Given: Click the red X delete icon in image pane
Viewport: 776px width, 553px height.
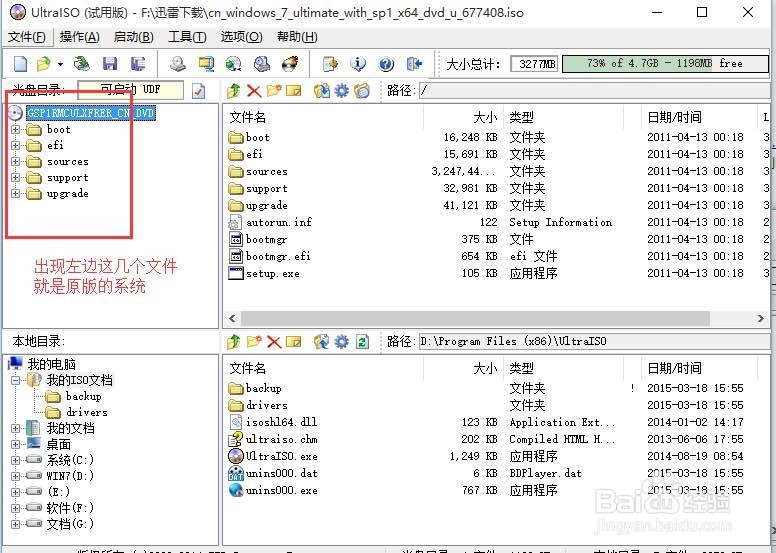Looking at the screenshot, I should 254,91.
